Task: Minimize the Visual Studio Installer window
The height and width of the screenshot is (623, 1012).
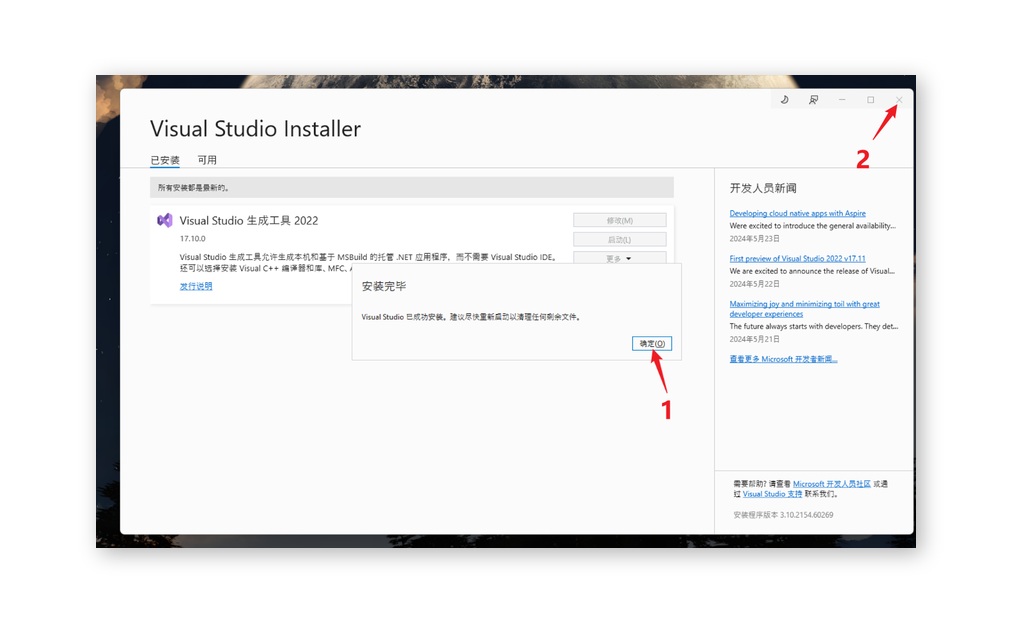Action: coord(842,100)
